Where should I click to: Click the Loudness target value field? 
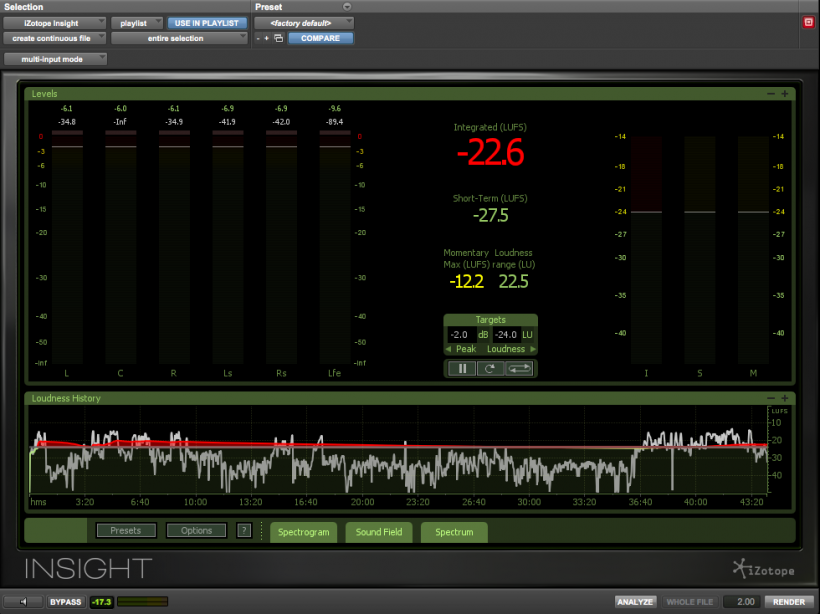[508, 335]
